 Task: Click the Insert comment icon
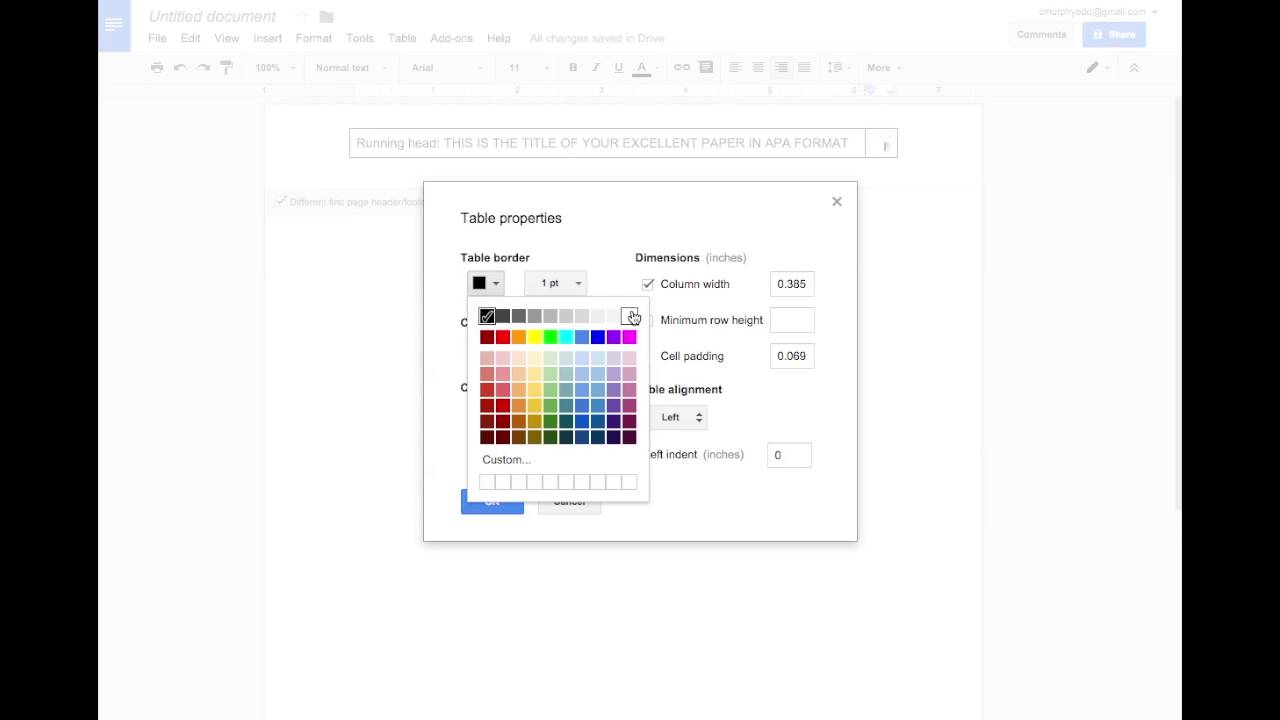(706, 68)
